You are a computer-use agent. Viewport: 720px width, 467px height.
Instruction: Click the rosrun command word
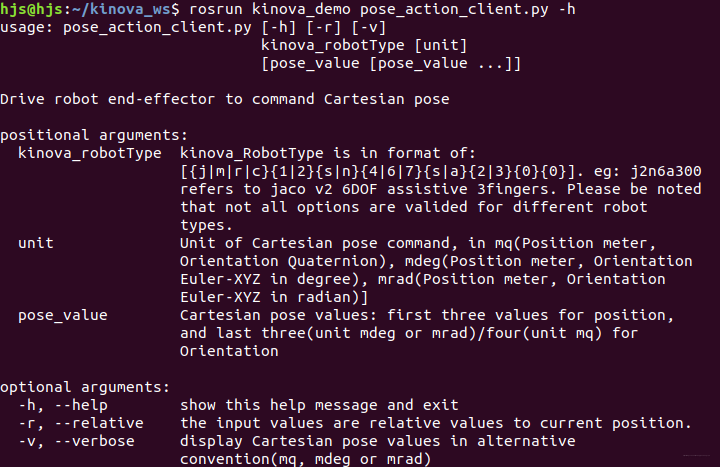[x=216, y=9]
